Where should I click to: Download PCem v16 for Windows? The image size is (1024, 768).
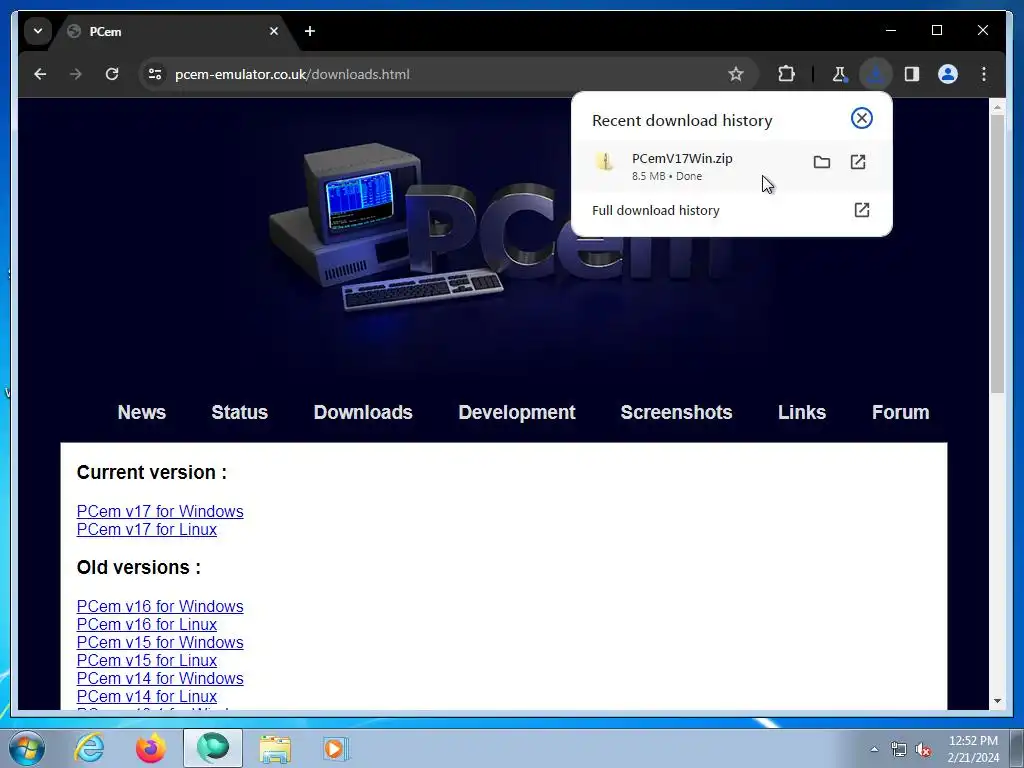pyautogui.click(x=160, y=607)
